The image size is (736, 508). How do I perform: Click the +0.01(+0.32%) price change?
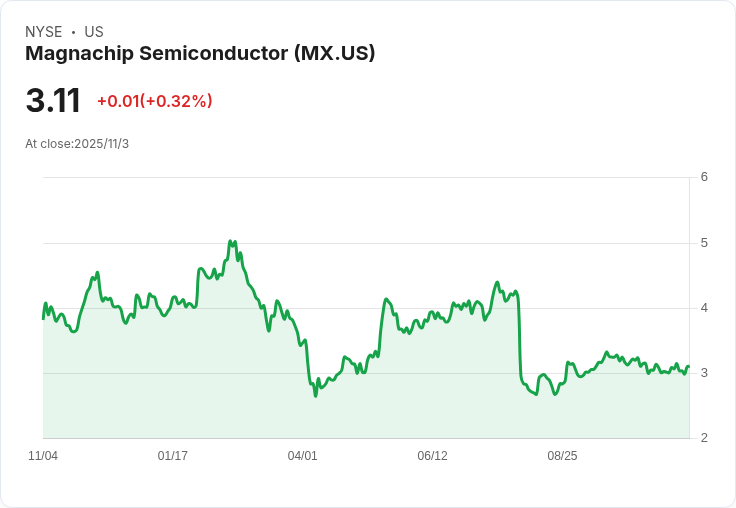[155, 101]
